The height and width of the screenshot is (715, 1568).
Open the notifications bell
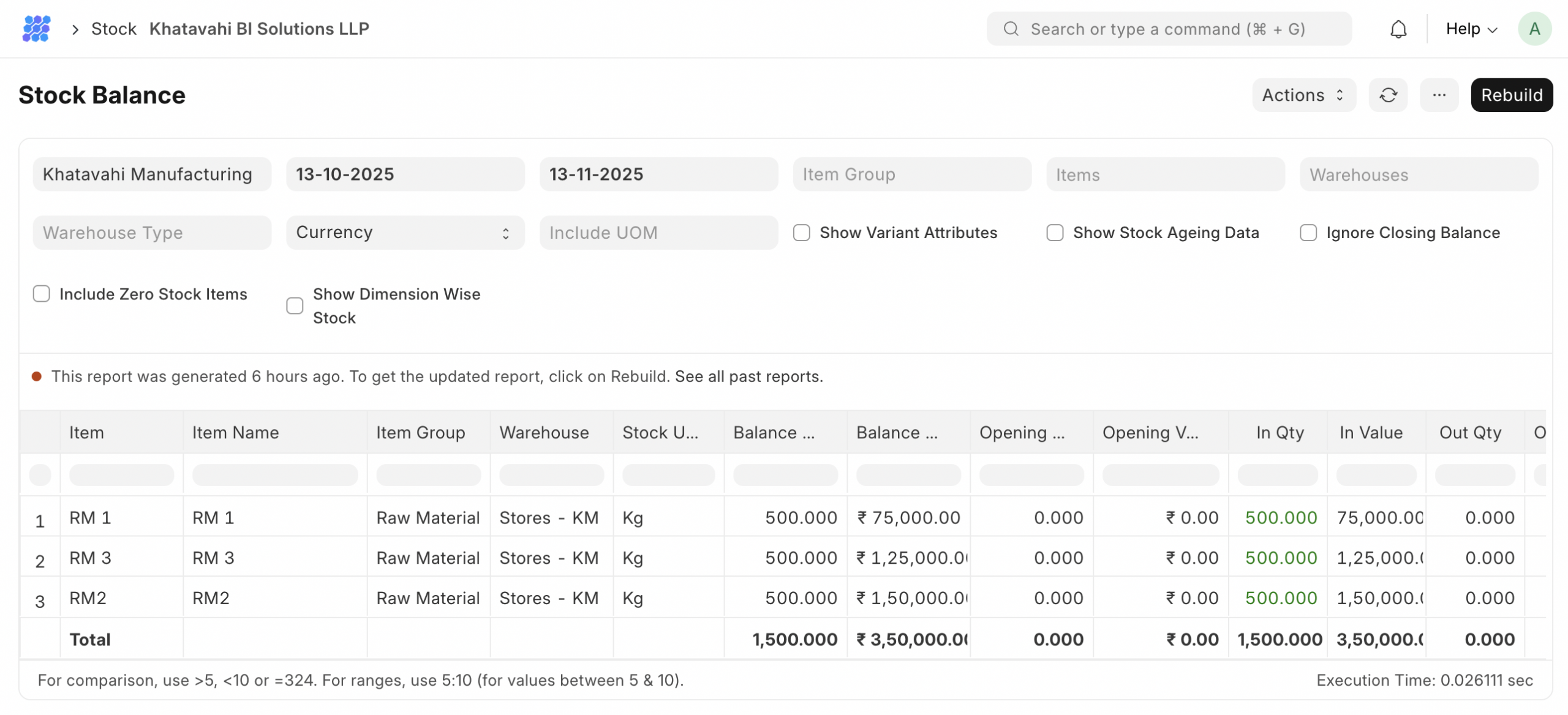(x=1398, y=29)
